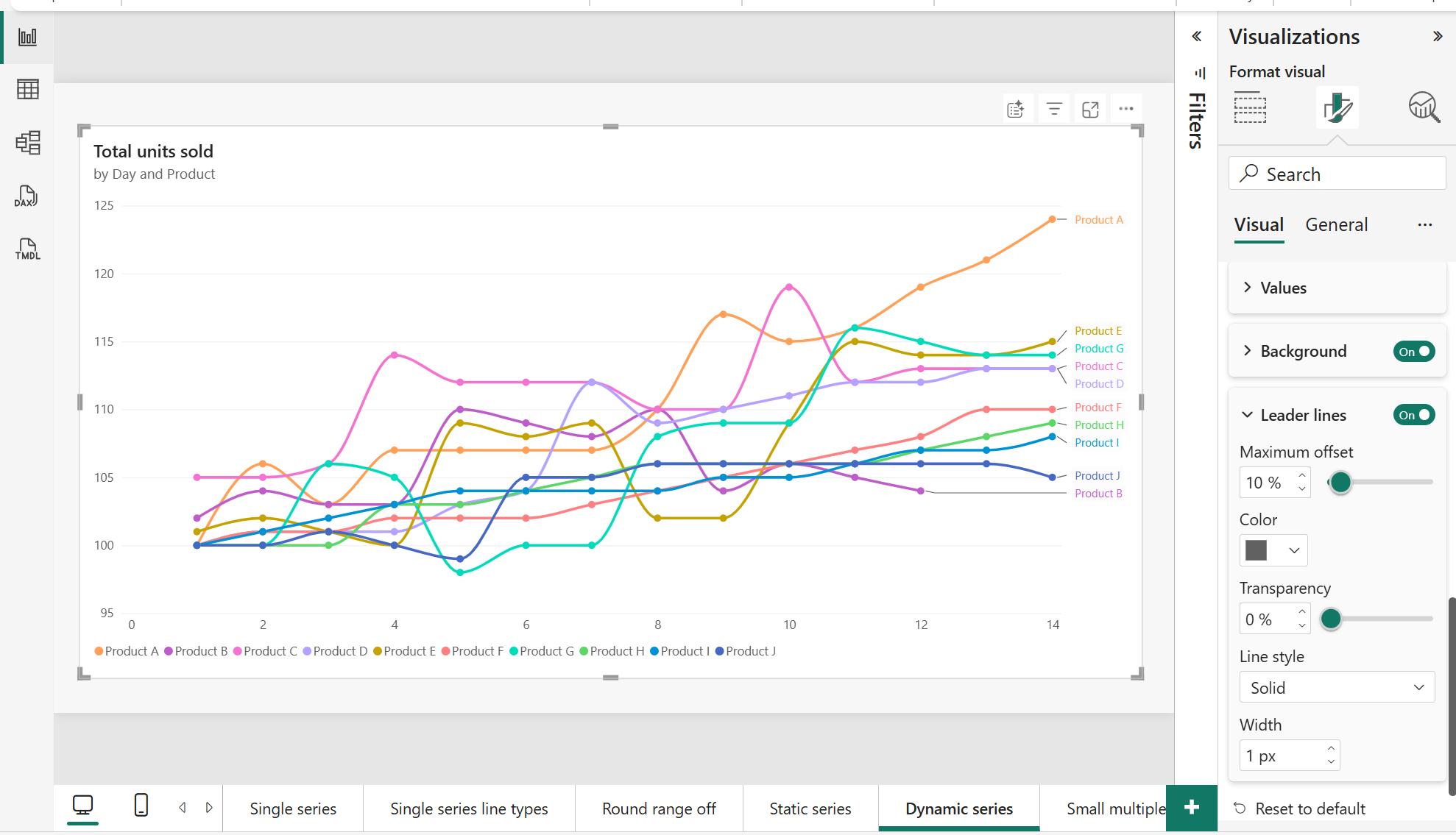Switch to mobile layout view
The width and height of the screenshot is (1456, 835).
141,806
